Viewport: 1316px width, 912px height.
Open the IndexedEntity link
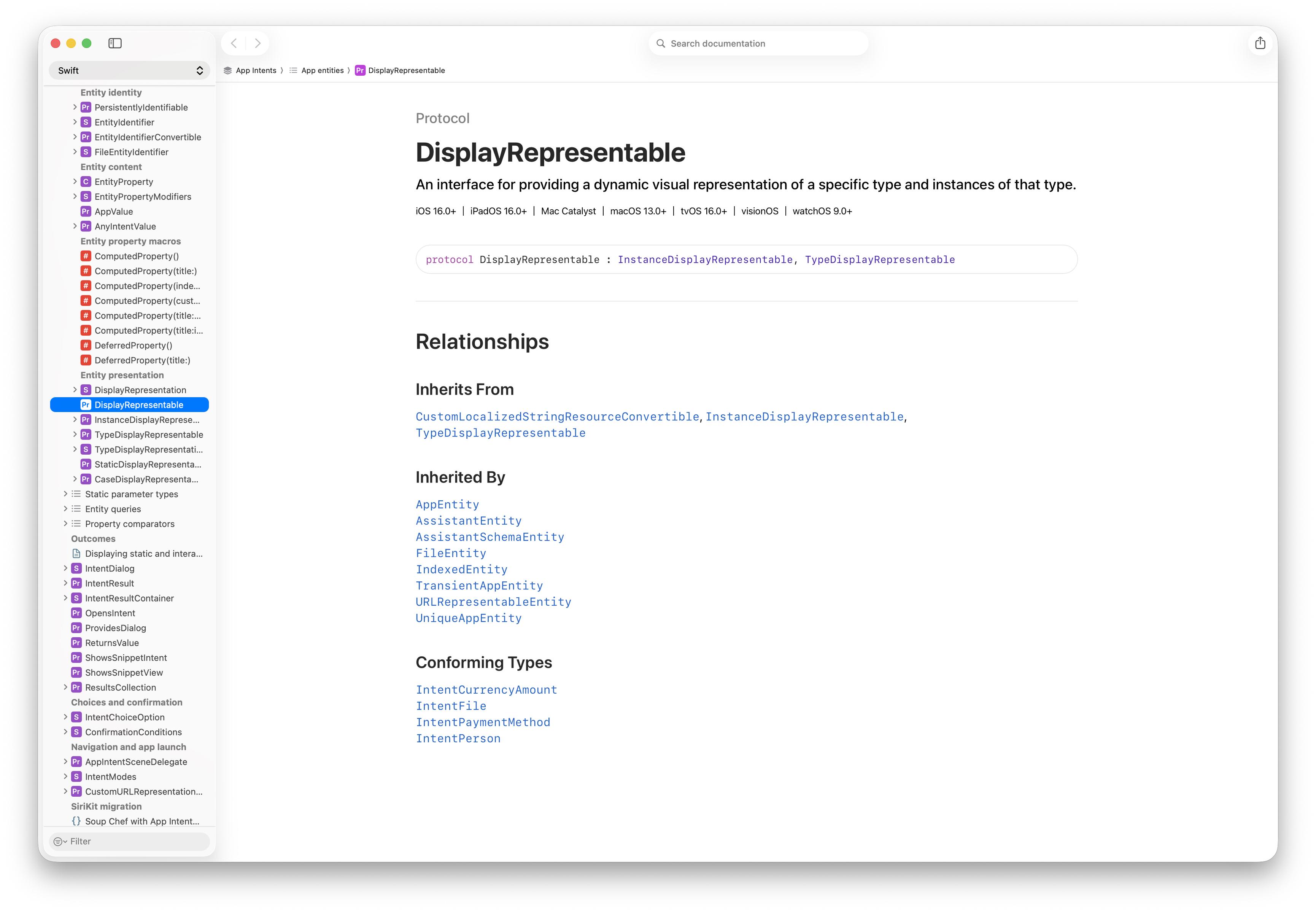tap(461, 570)
